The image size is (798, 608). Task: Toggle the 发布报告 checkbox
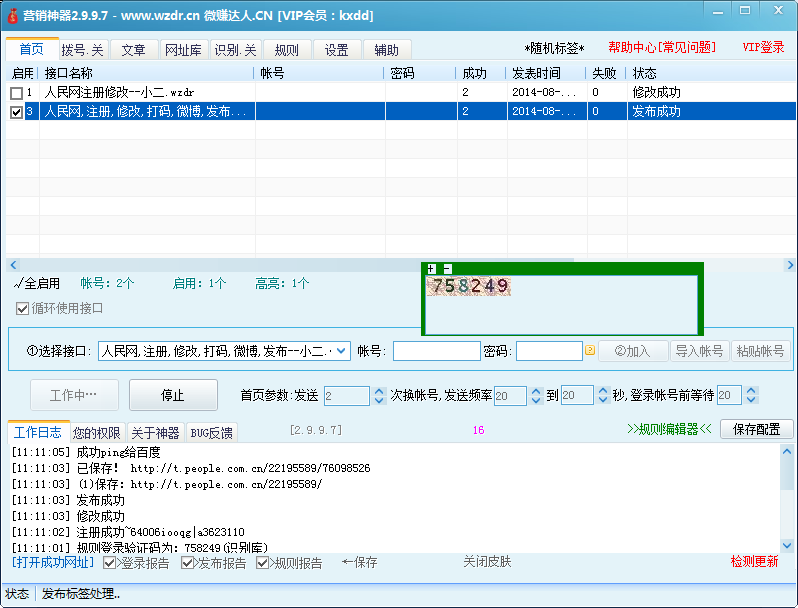click(188, 563)
